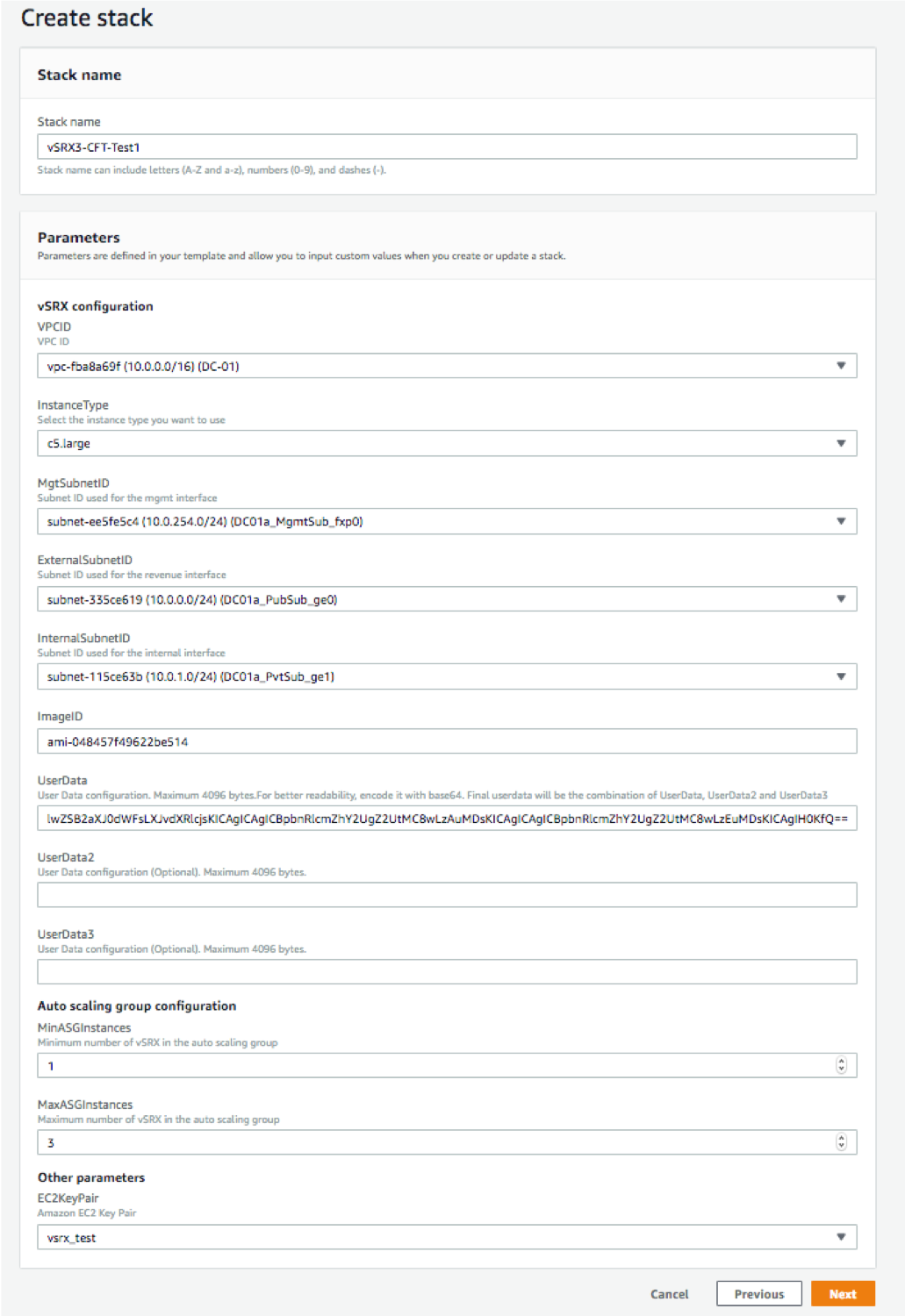Viewport: 905px width, 1316px height.
Task: Click the Stack name text field
Action: (446, 147)
